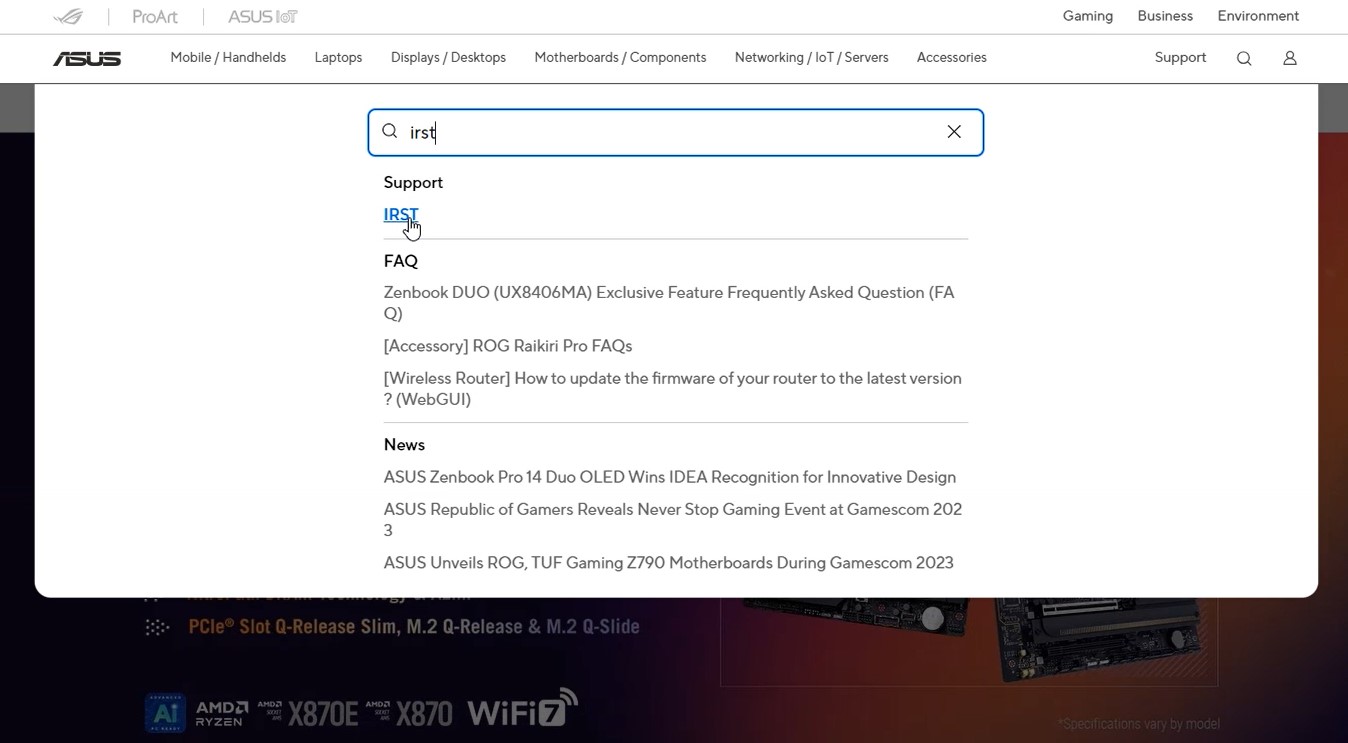The image size is (1348, 743).
Task: Go to the Environment link
Action: click(x=1258, y=16)
